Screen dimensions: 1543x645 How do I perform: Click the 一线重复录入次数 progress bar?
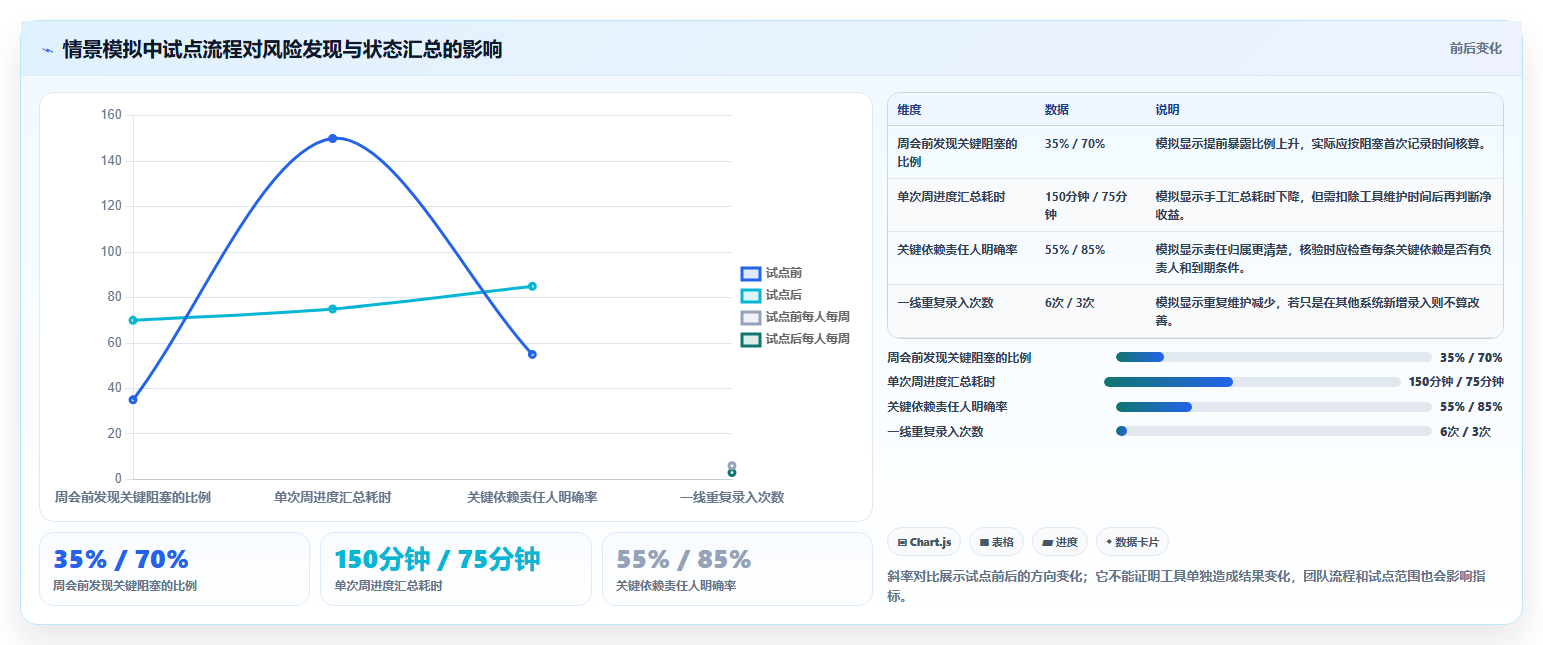pyautogui.click(x=1274, y=431)
